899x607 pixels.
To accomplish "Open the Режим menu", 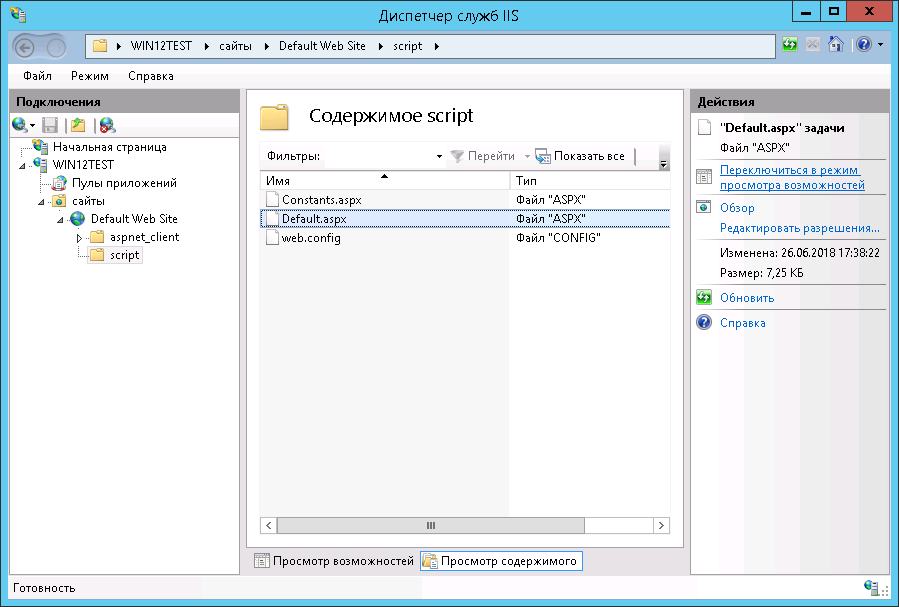I will pos(90,76).
